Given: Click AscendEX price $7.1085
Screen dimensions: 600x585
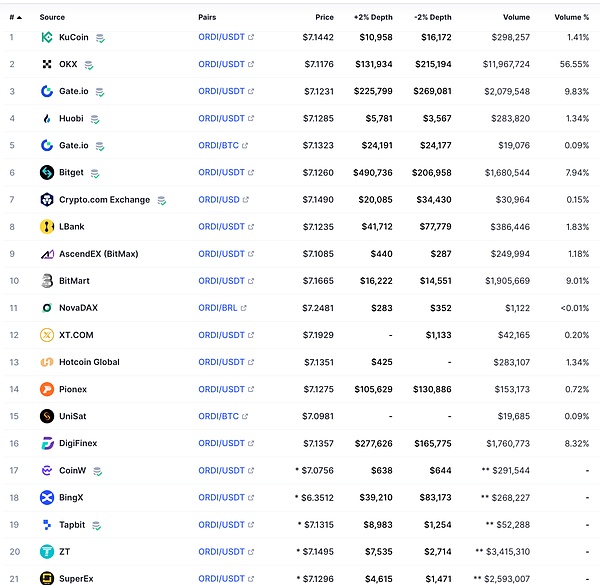Looking at the screenshot, I should 318,254.
